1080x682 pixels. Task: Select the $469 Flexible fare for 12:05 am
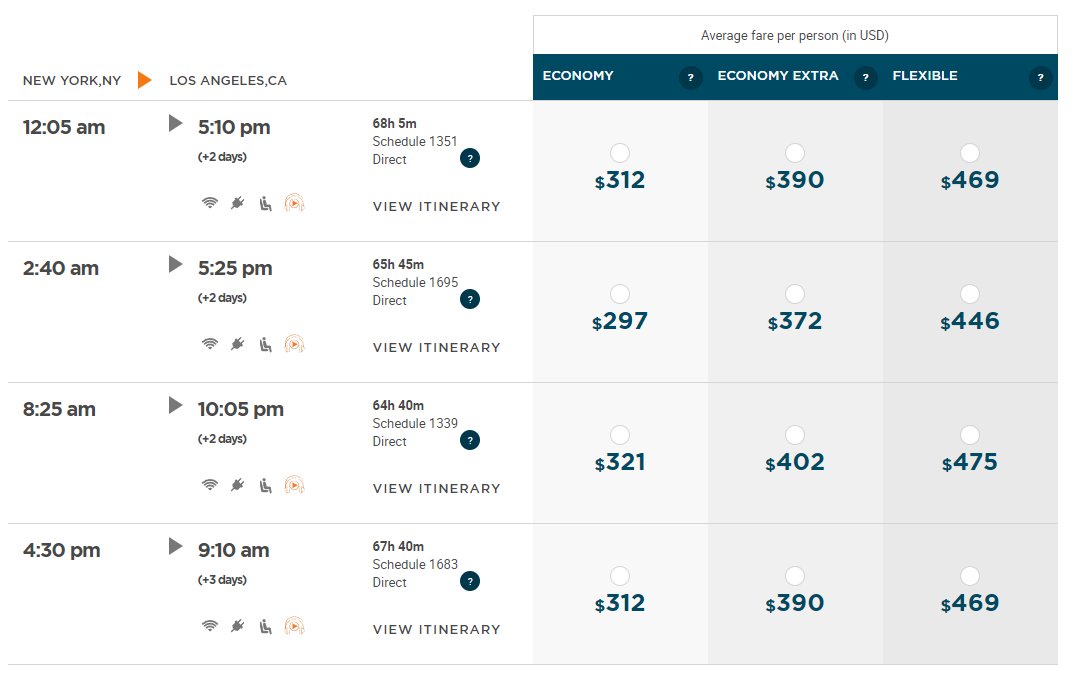pyautogui.click(x=970, y=153)
